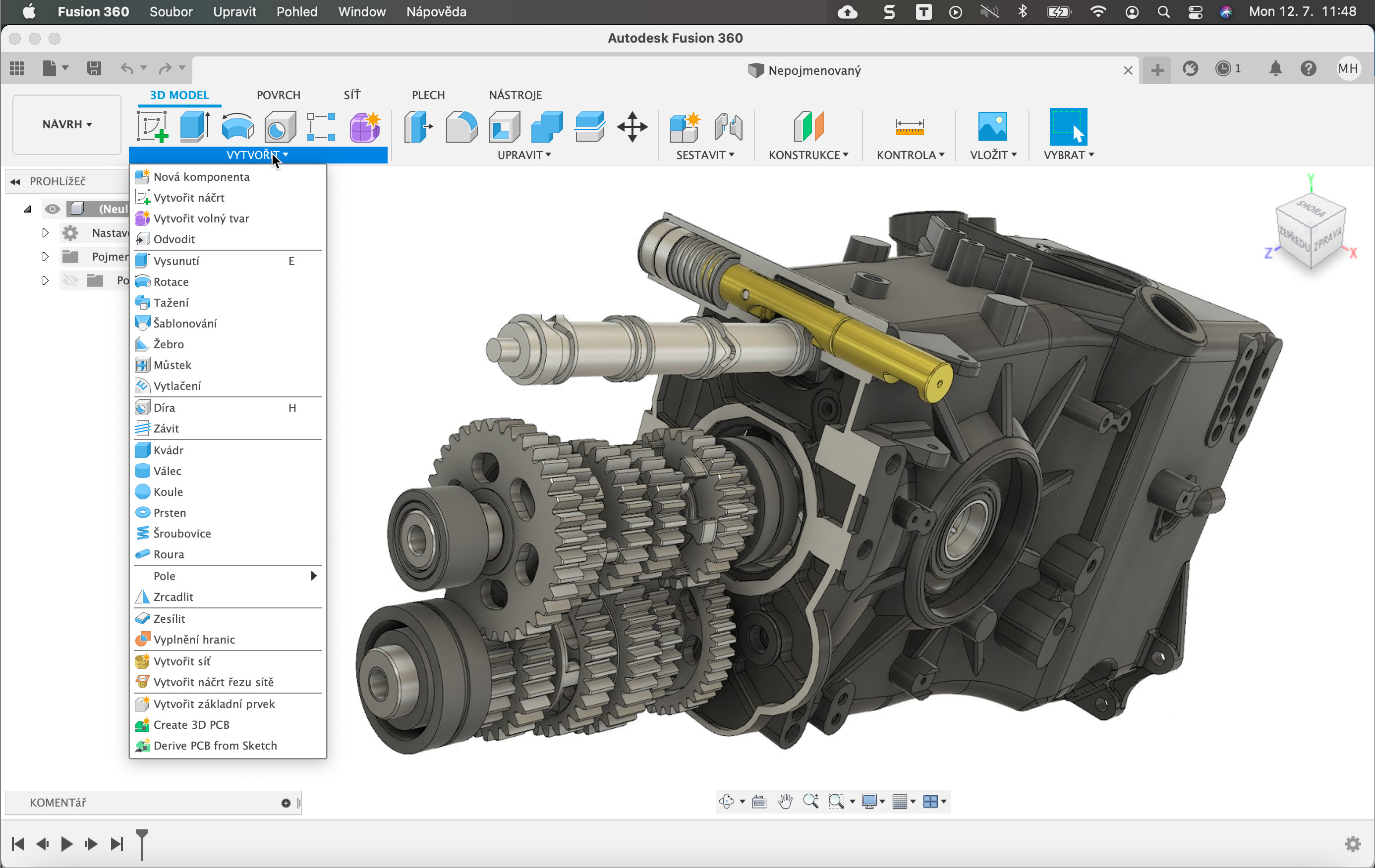Click the Extrude icon in the toolbar
The width and height of the screenshot is (1375, 868).
(194, 126)
